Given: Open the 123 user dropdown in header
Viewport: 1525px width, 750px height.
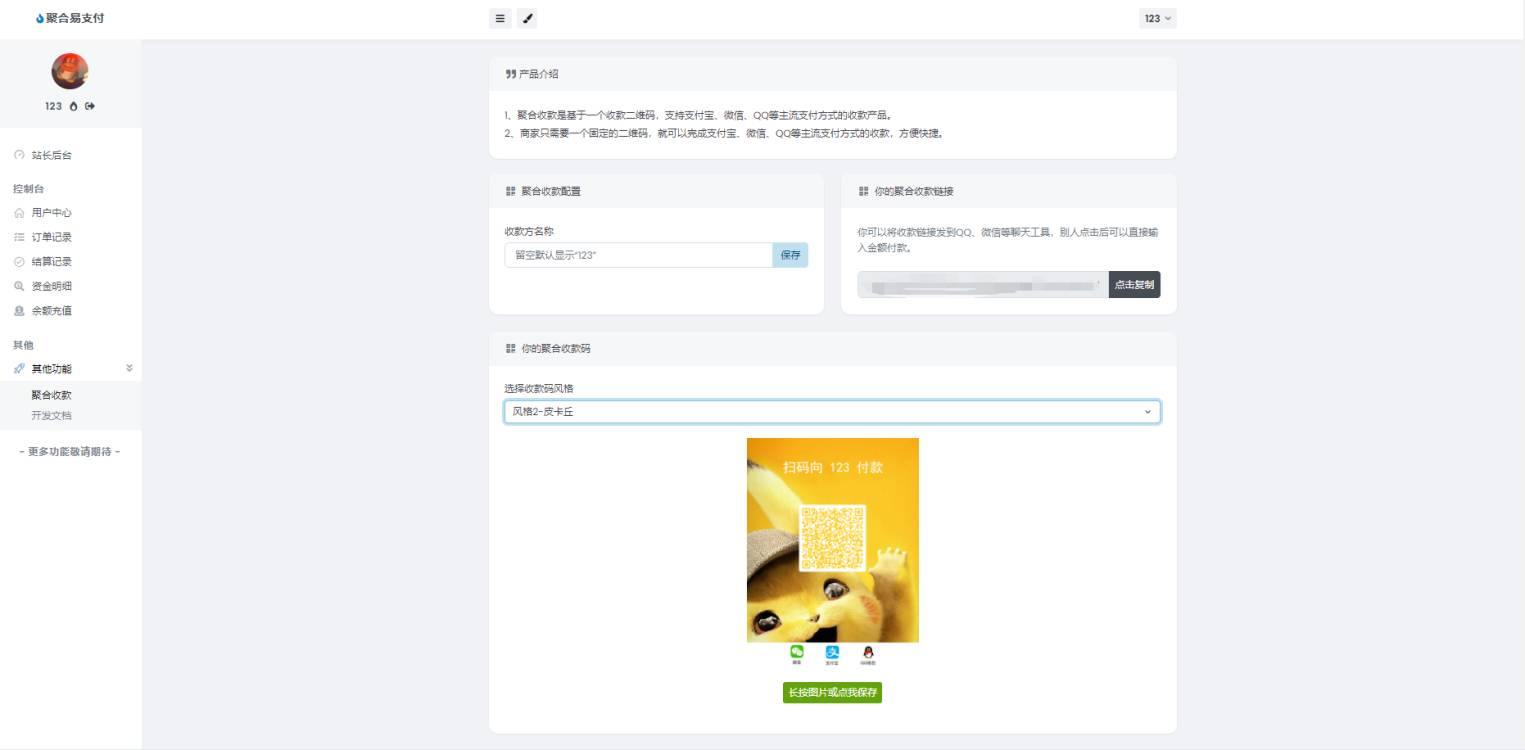Looking at the screenshot, I should click(x=1157, y=18).
